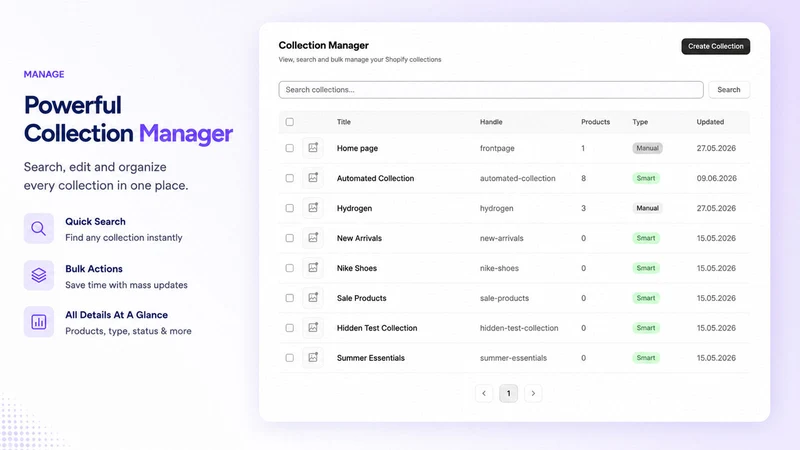
Task: Open the Automated Collection title
Action: (376, 178)
